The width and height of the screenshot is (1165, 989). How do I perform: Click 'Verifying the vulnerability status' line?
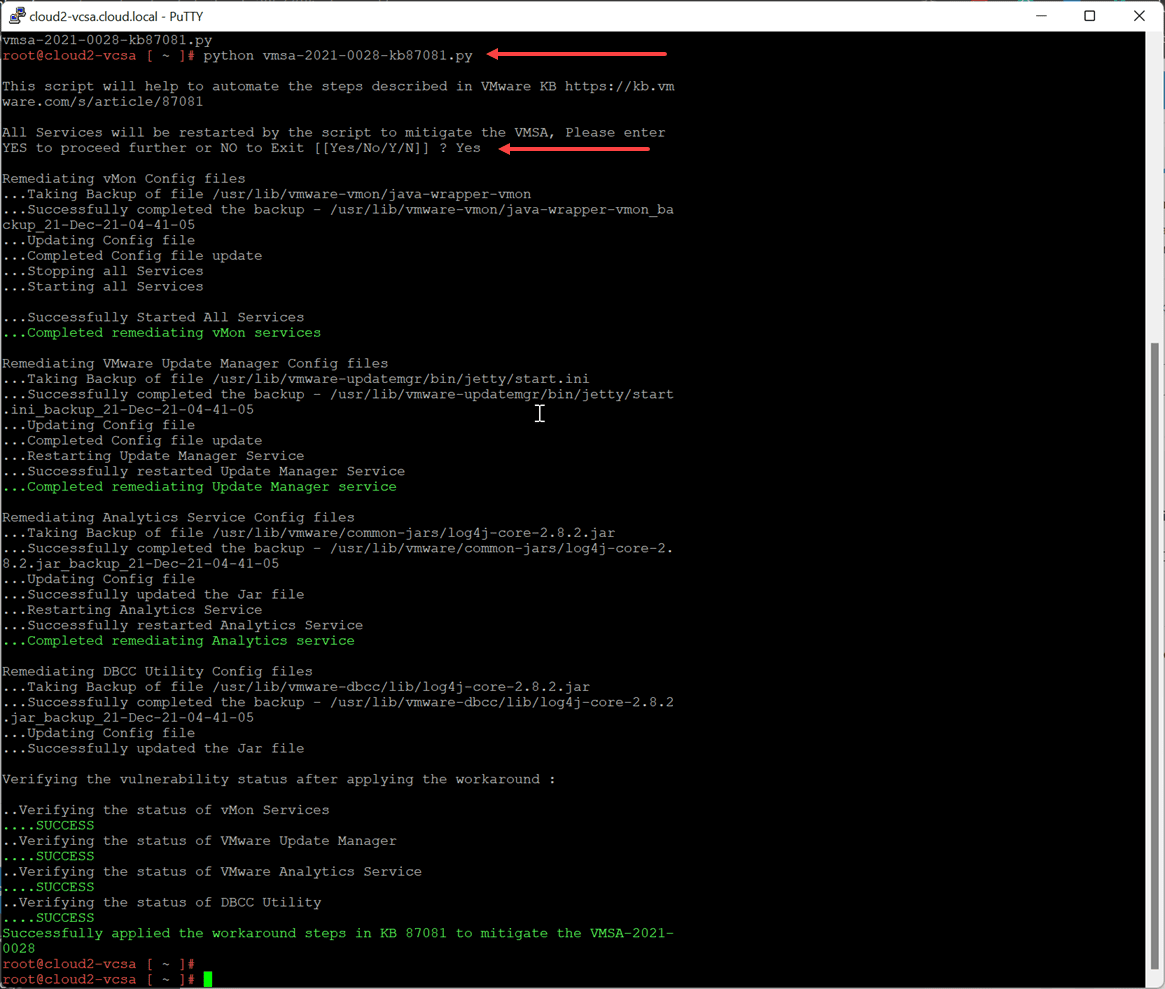(x=279, y=779)
